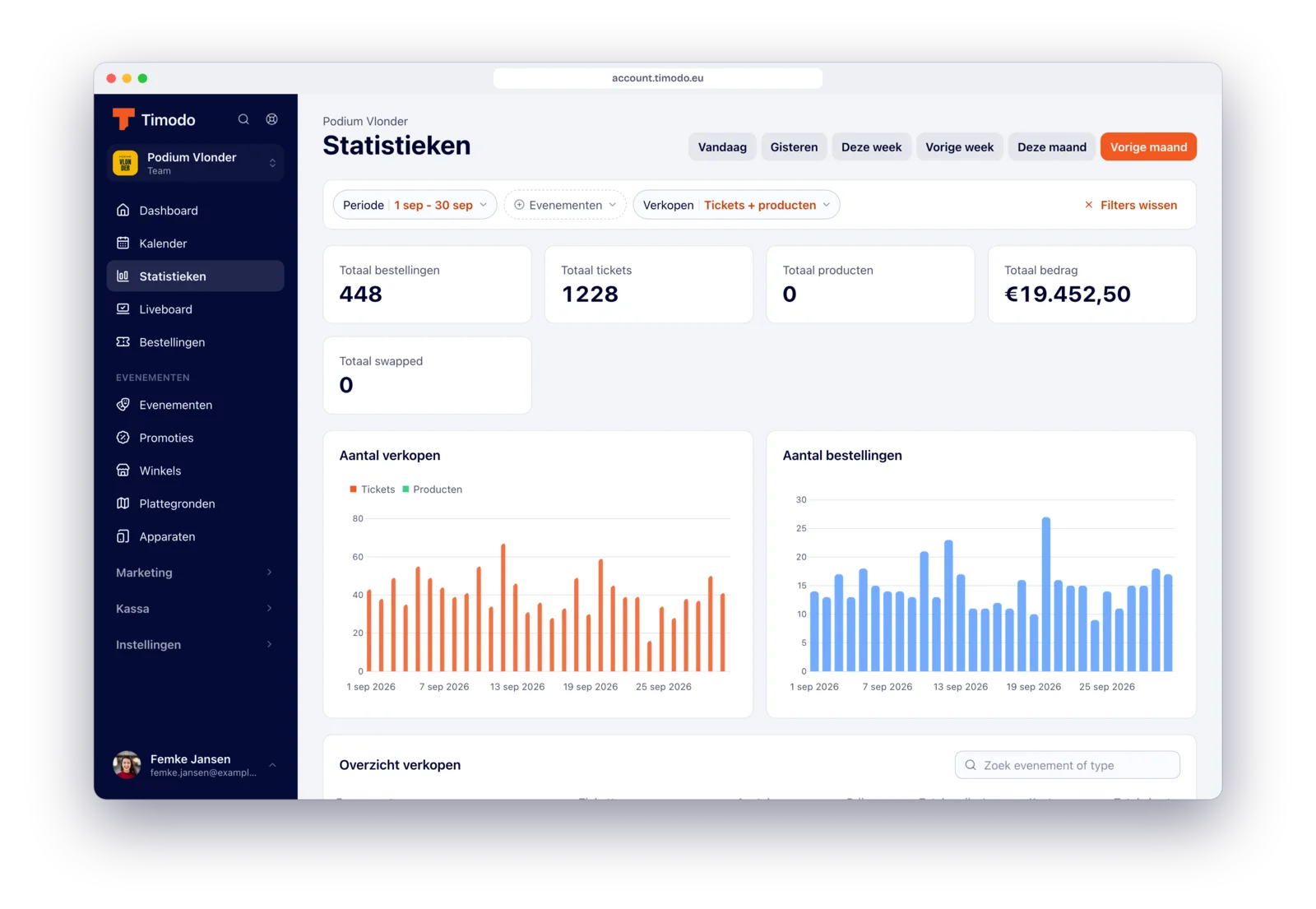Select Deze maand period
The height and width of the screenshot is (909, 1316).
coord(1051,147)
